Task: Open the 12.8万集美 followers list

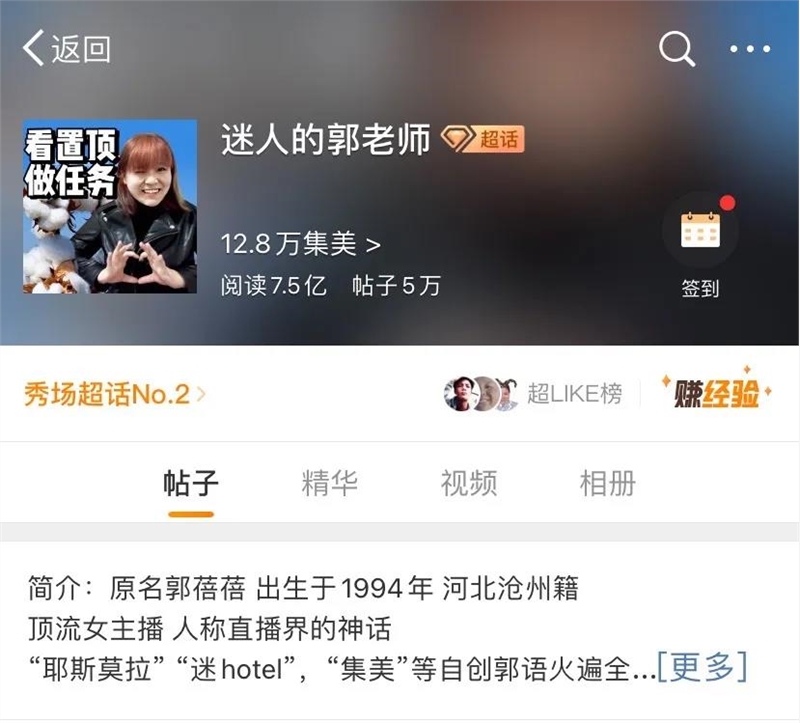Action: pos(301,244)
